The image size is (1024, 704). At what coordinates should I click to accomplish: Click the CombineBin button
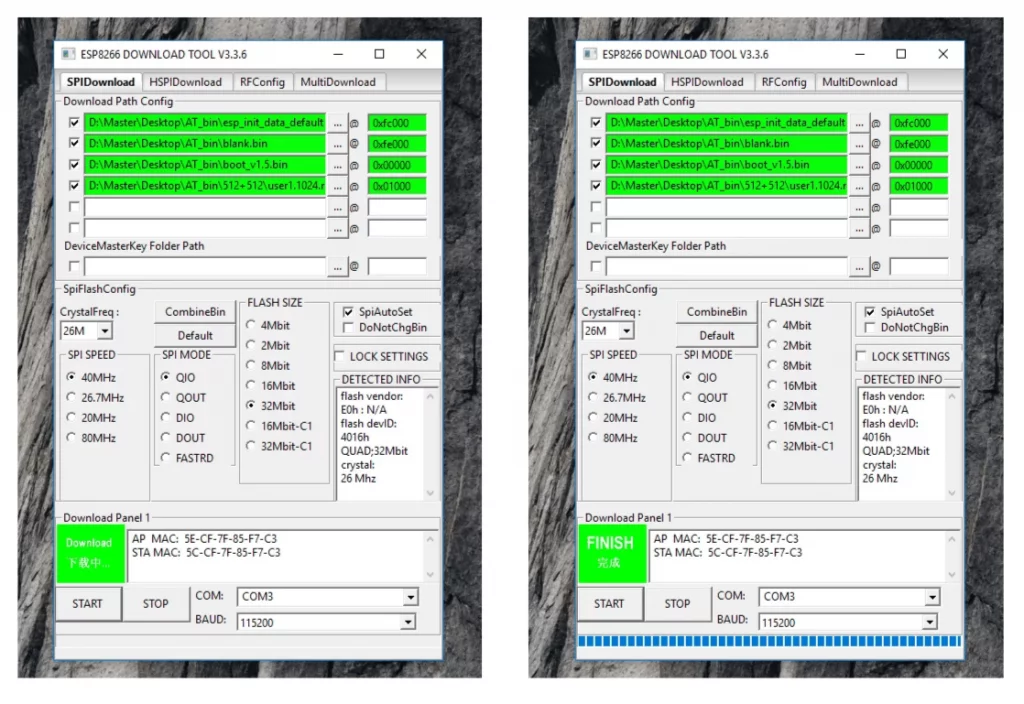point(194,311)
